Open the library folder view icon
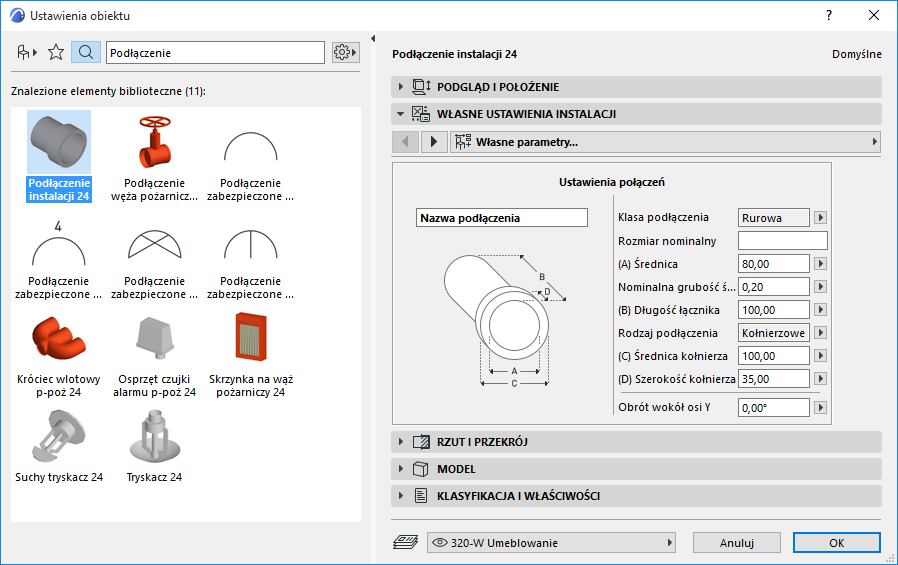 pos(26,53)
